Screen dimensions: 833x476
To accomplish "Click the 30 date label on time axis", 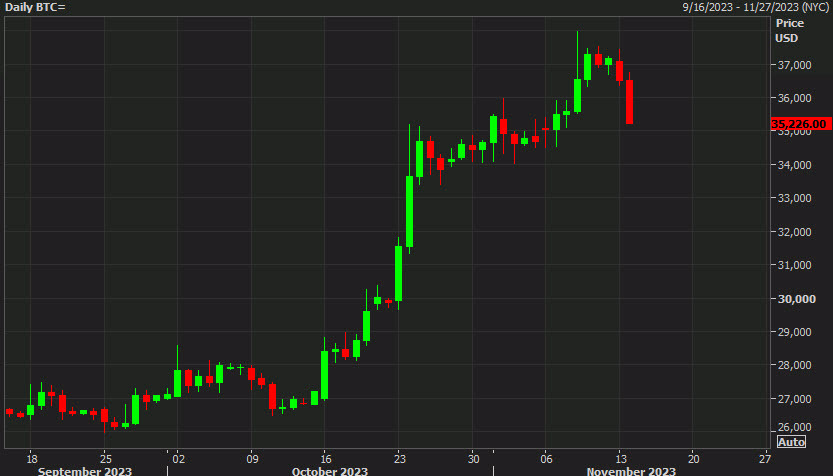I will (473, 458).
